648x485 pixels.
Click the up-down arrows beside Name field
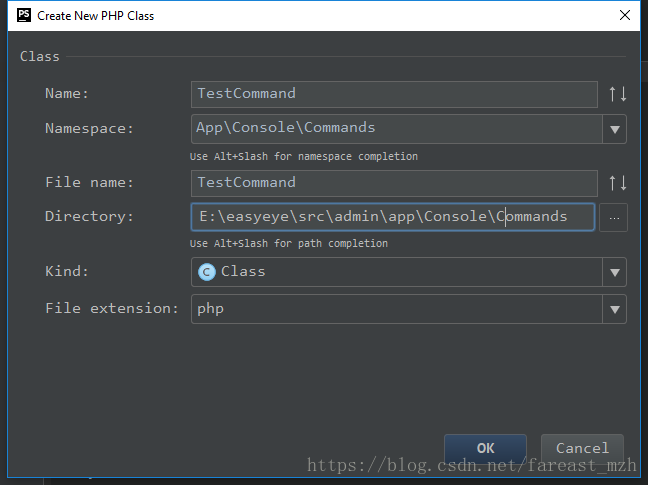pos(618,94)
